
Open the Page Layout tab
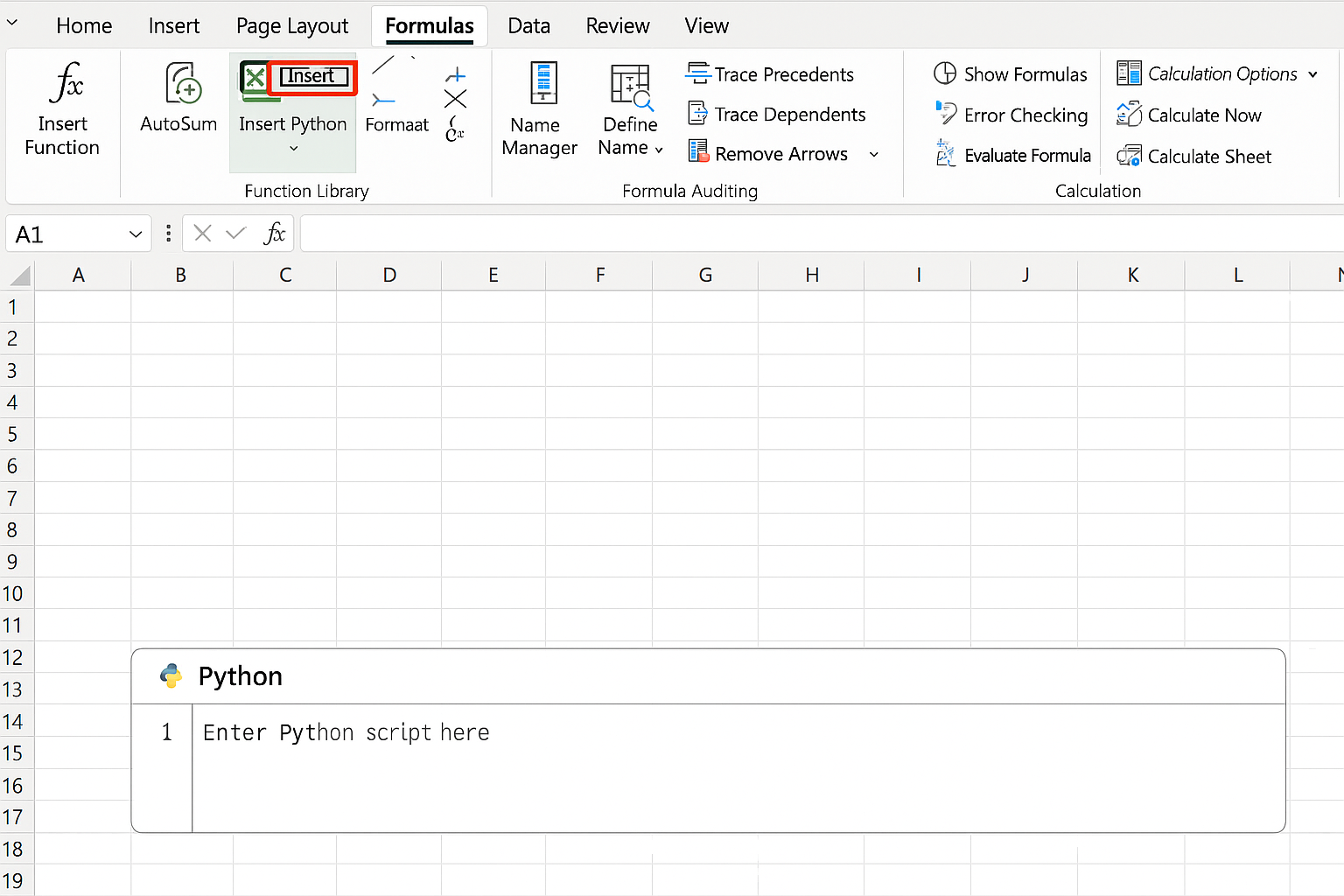click(292, 26)
